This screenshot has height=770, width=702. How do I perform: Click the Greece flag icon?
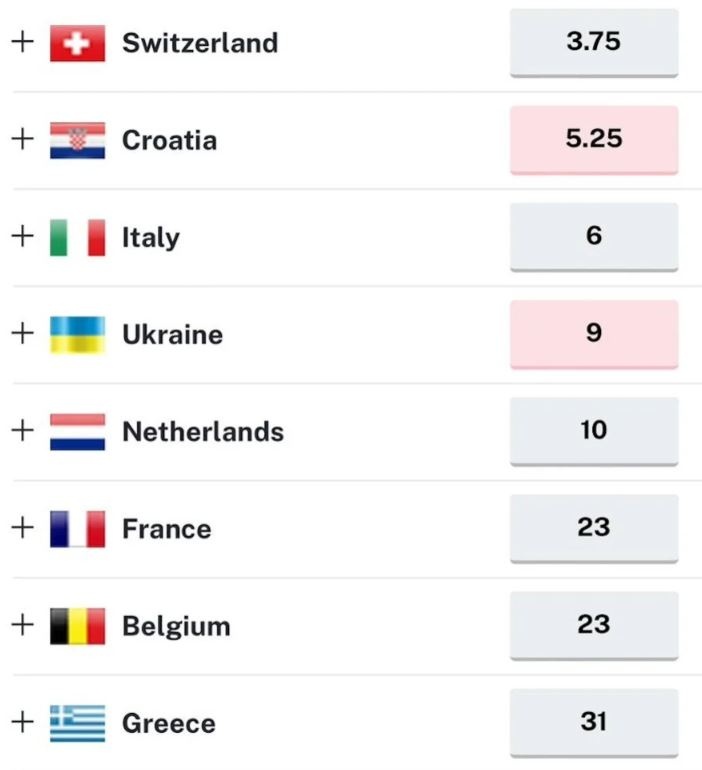tap(77, 722)
